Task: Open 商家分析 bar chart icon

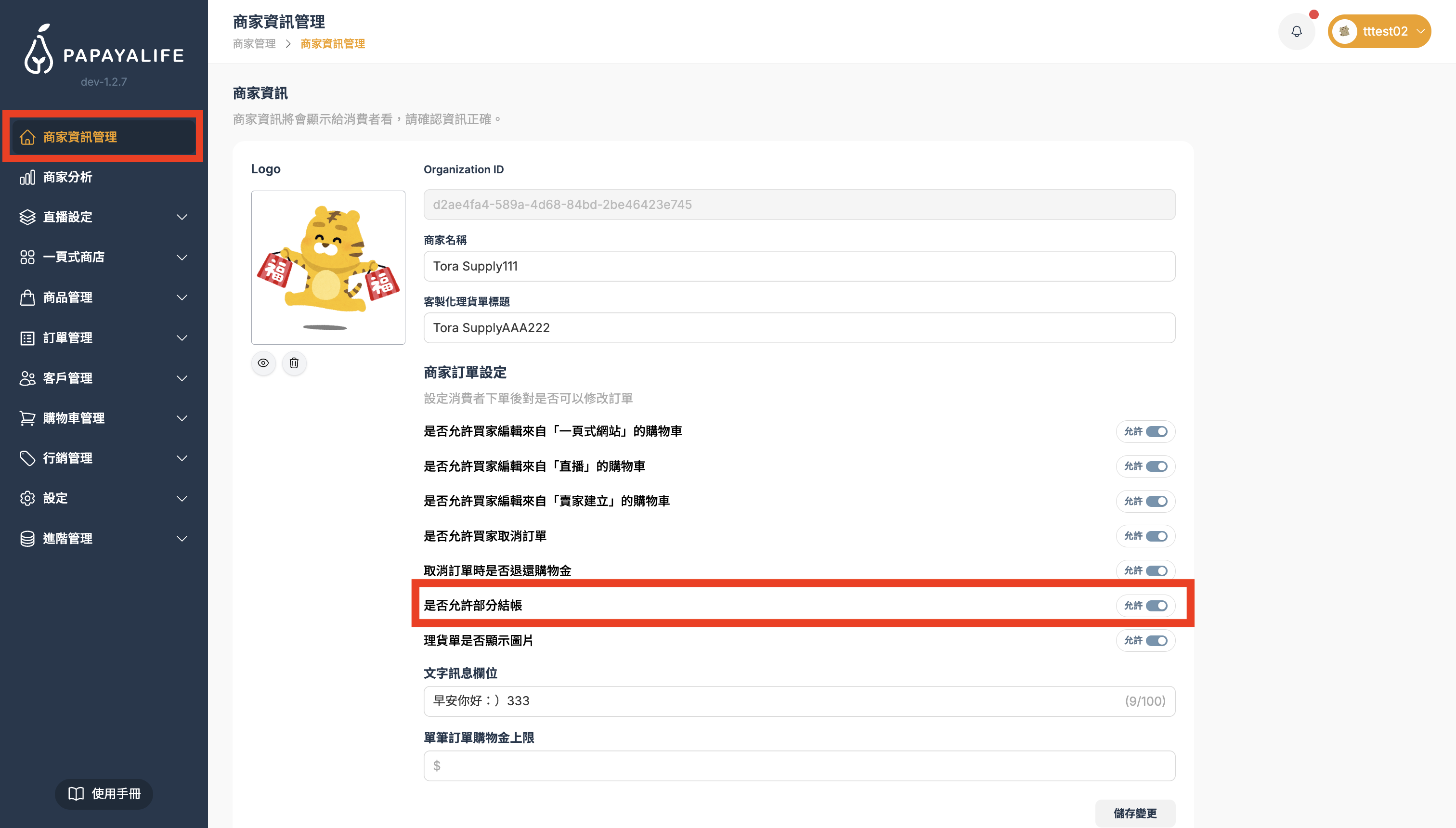Action: (27, 177)
